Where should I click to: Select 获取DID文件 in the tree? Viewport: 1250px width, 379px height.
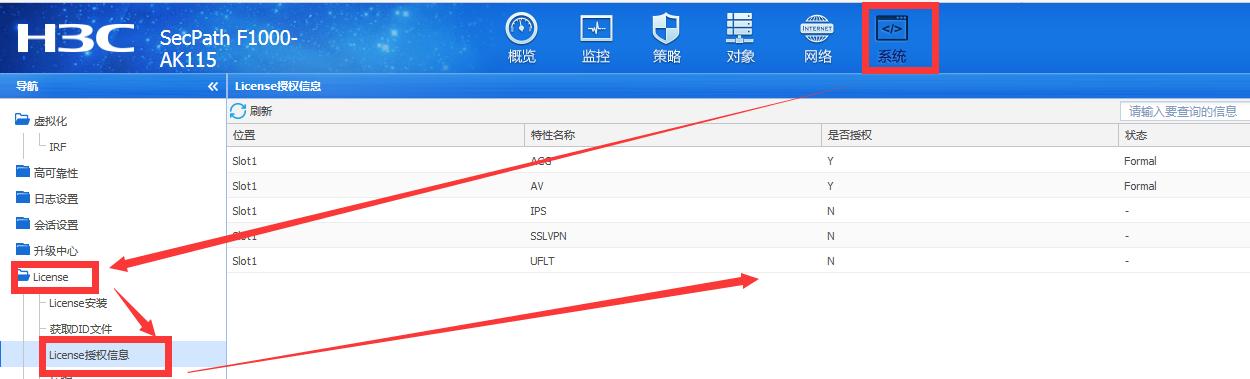click(80, 329)
